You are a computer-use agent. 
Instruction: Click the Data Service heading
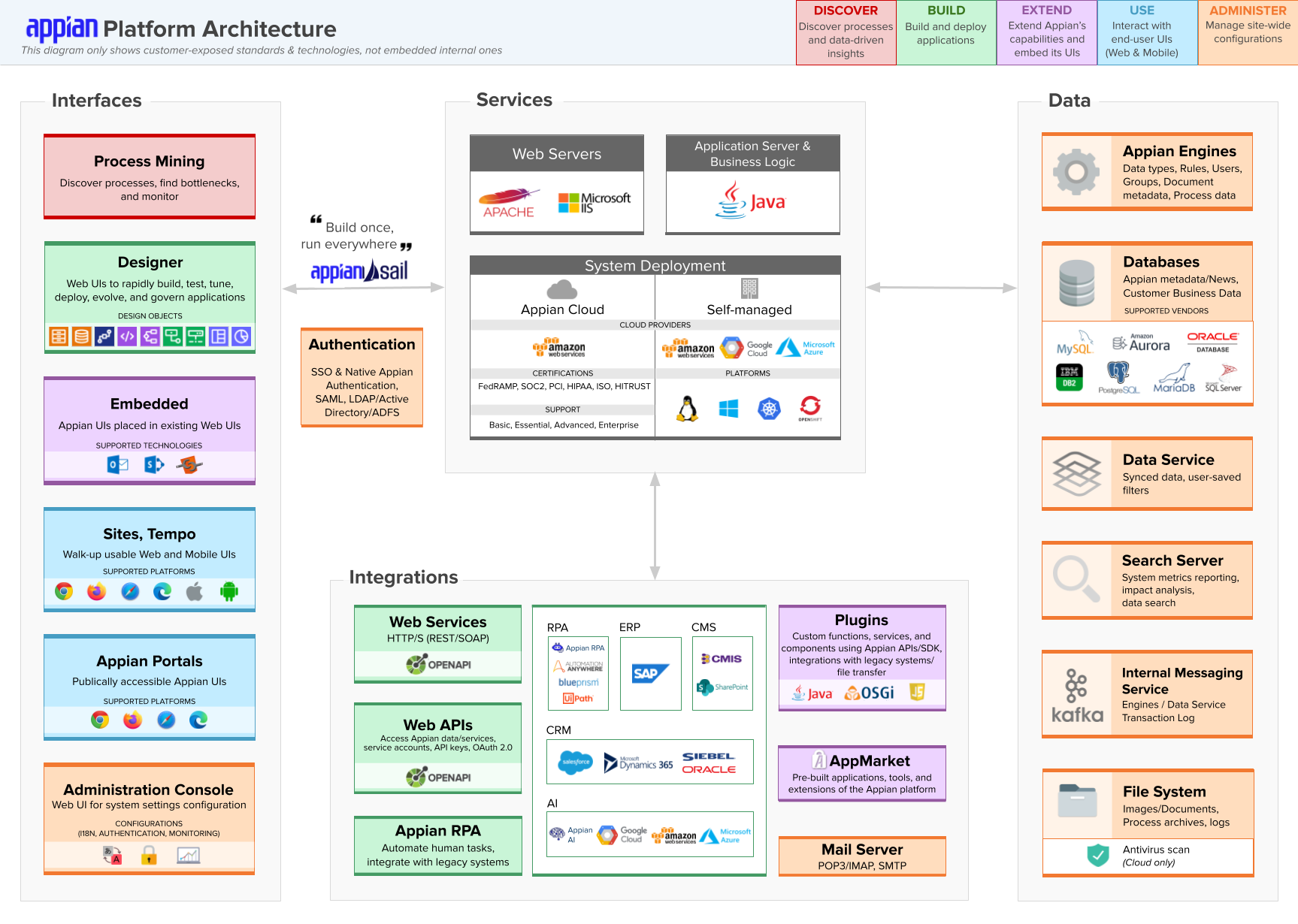pos(1168,459)
